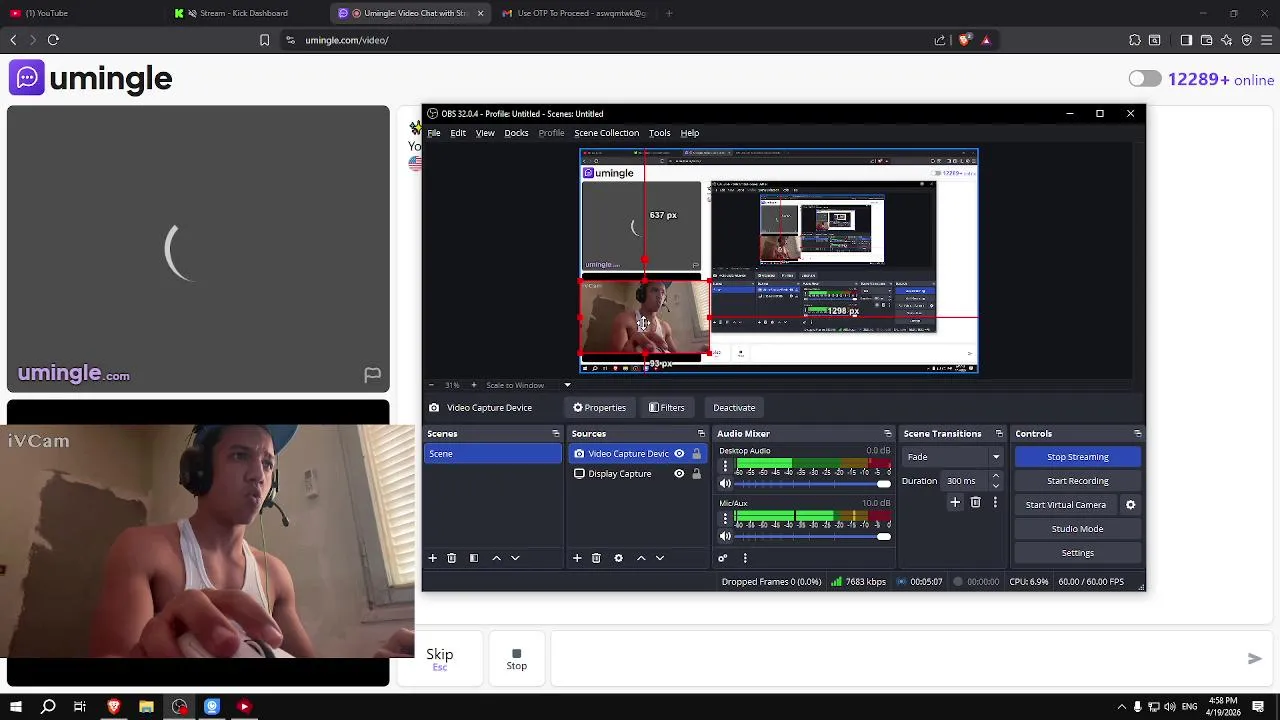The image size is (1280, 720).
Task: Open OBS Settings button
Action: click(x=1077, y=553)
